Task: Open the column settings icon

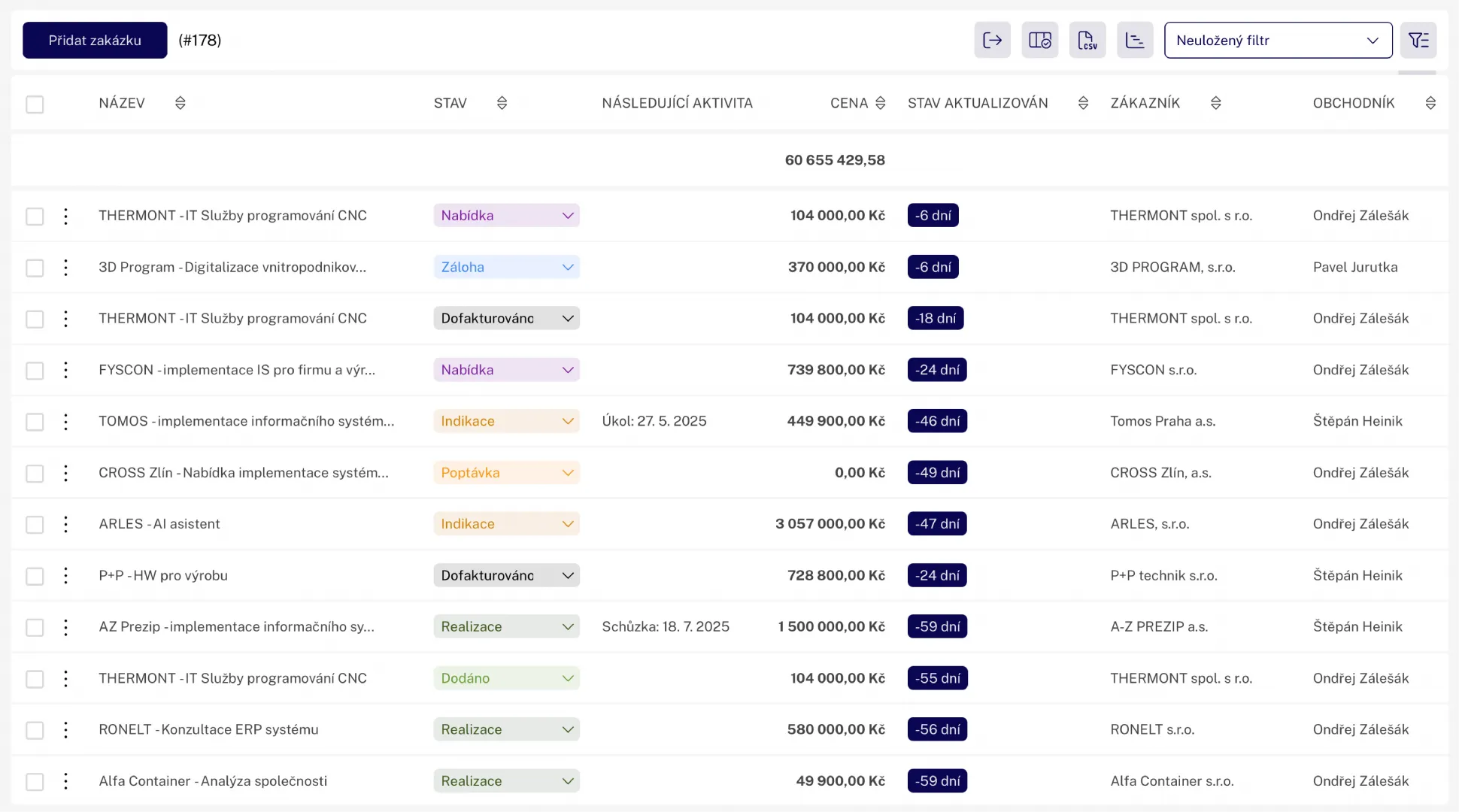Action: pos(1039,41)
